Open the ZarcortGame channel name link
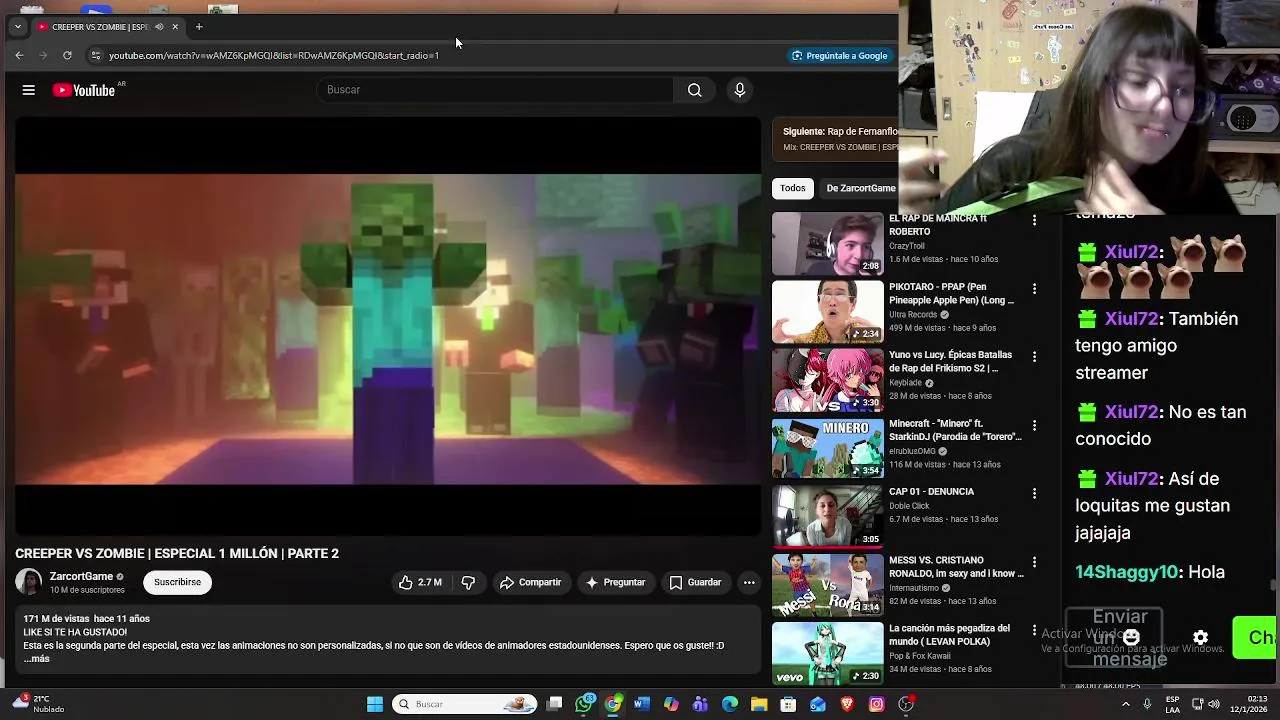Image resolution: width=1280 pixels, height=720 pixels. pos(81,576)
